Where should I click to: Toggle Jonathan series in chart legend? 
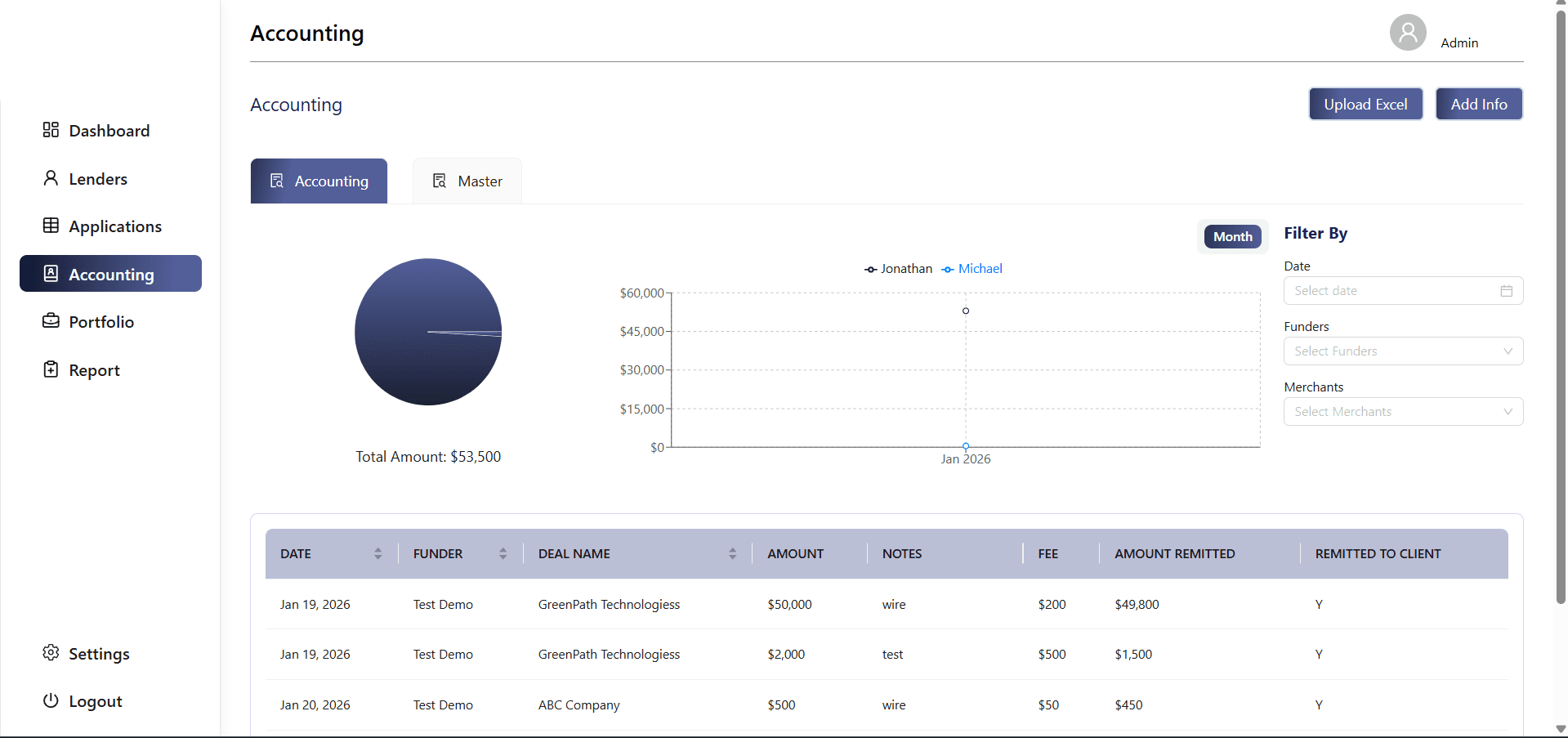898,269
